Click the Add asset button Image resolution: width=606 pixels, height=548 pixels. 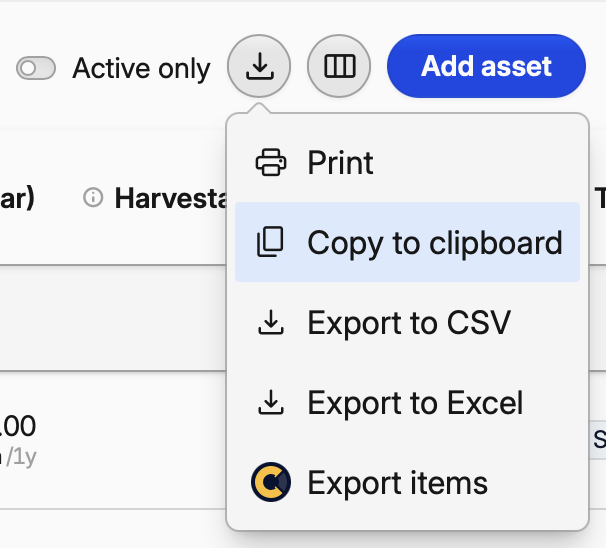pos(486,66)
